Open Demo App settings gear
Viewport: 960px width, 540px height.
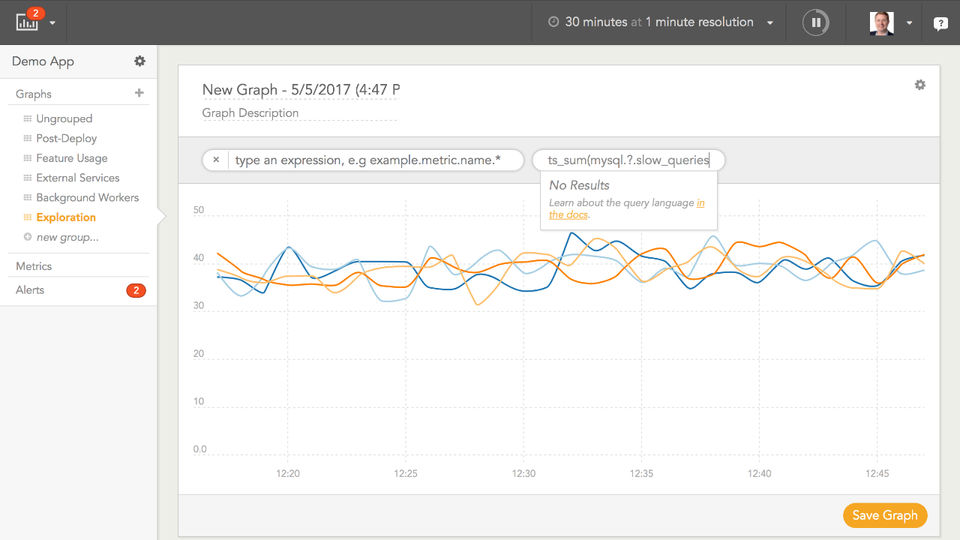(140, 61)
